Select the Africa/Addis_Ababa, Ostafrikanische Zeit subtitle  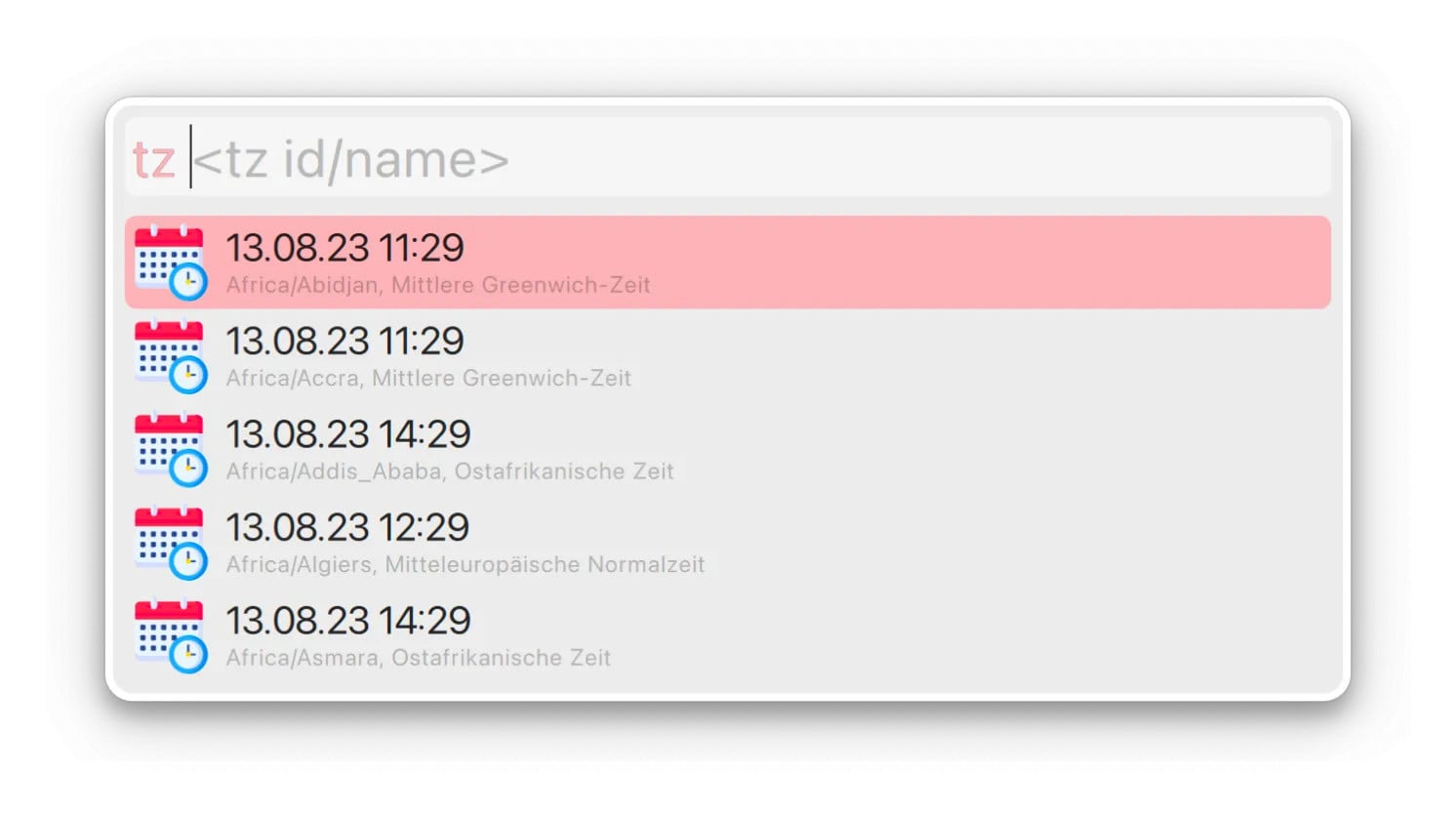450,471
